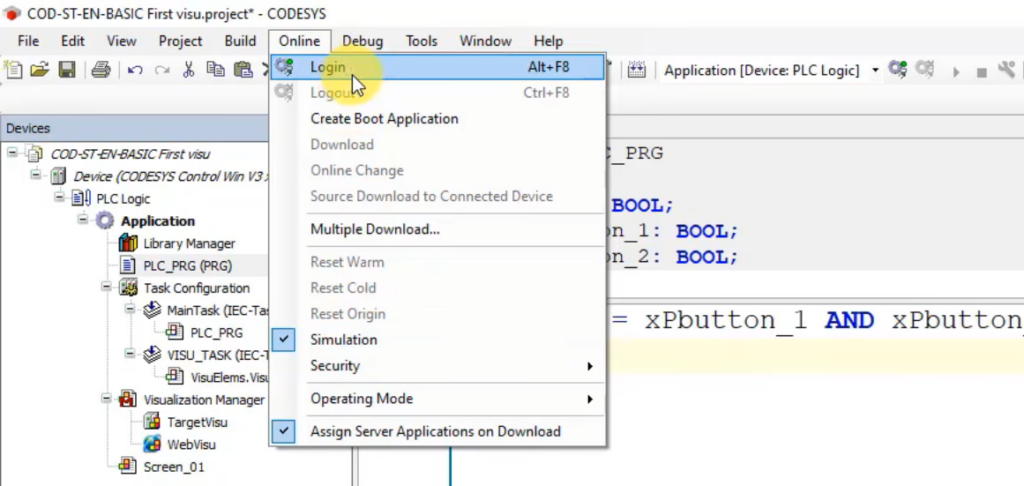Click the Cut scissors icon
Viewport: 1024px width, 486px height.
[x=188, y=70]
